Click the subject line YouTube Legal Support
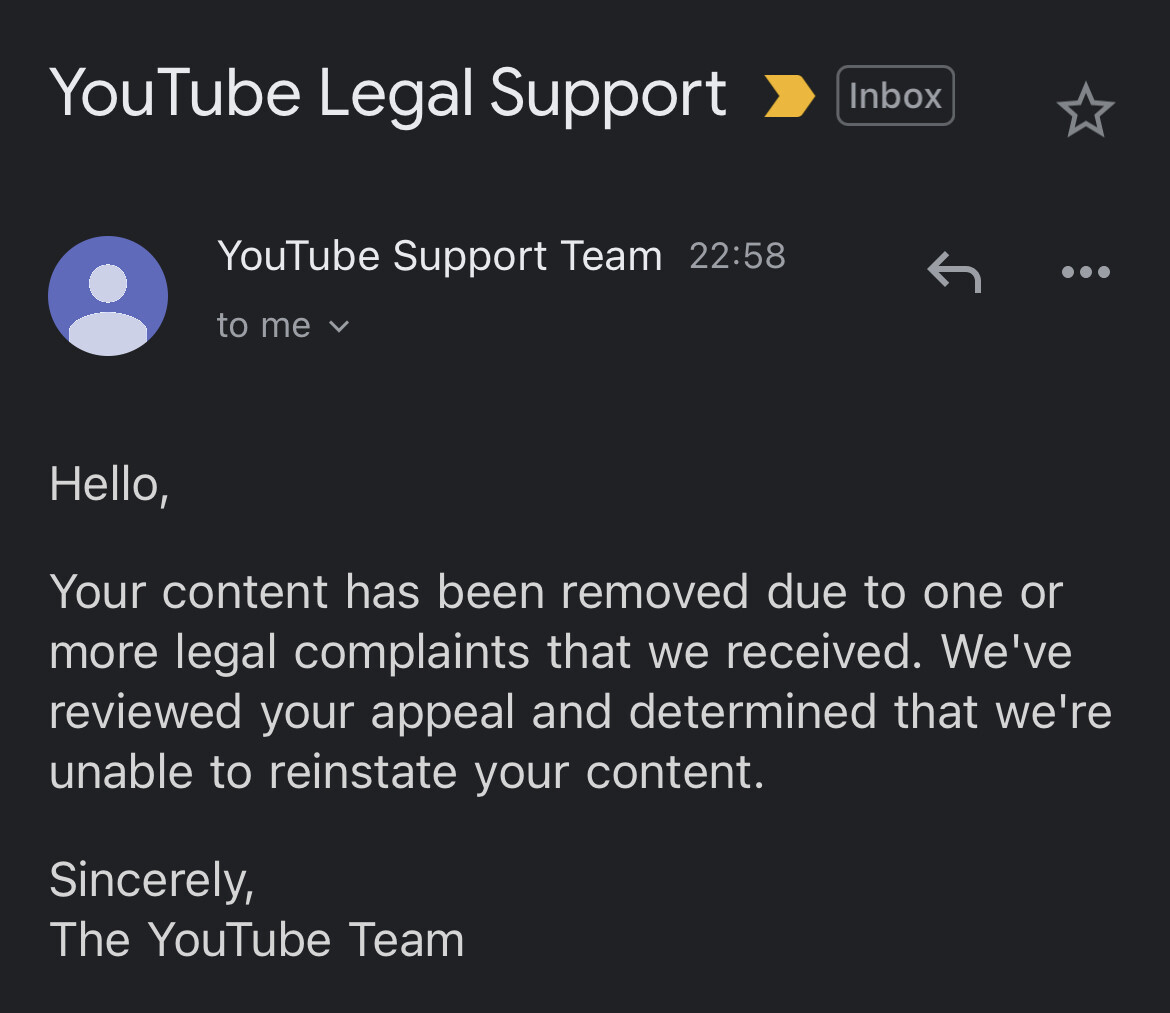 point(388,94)
